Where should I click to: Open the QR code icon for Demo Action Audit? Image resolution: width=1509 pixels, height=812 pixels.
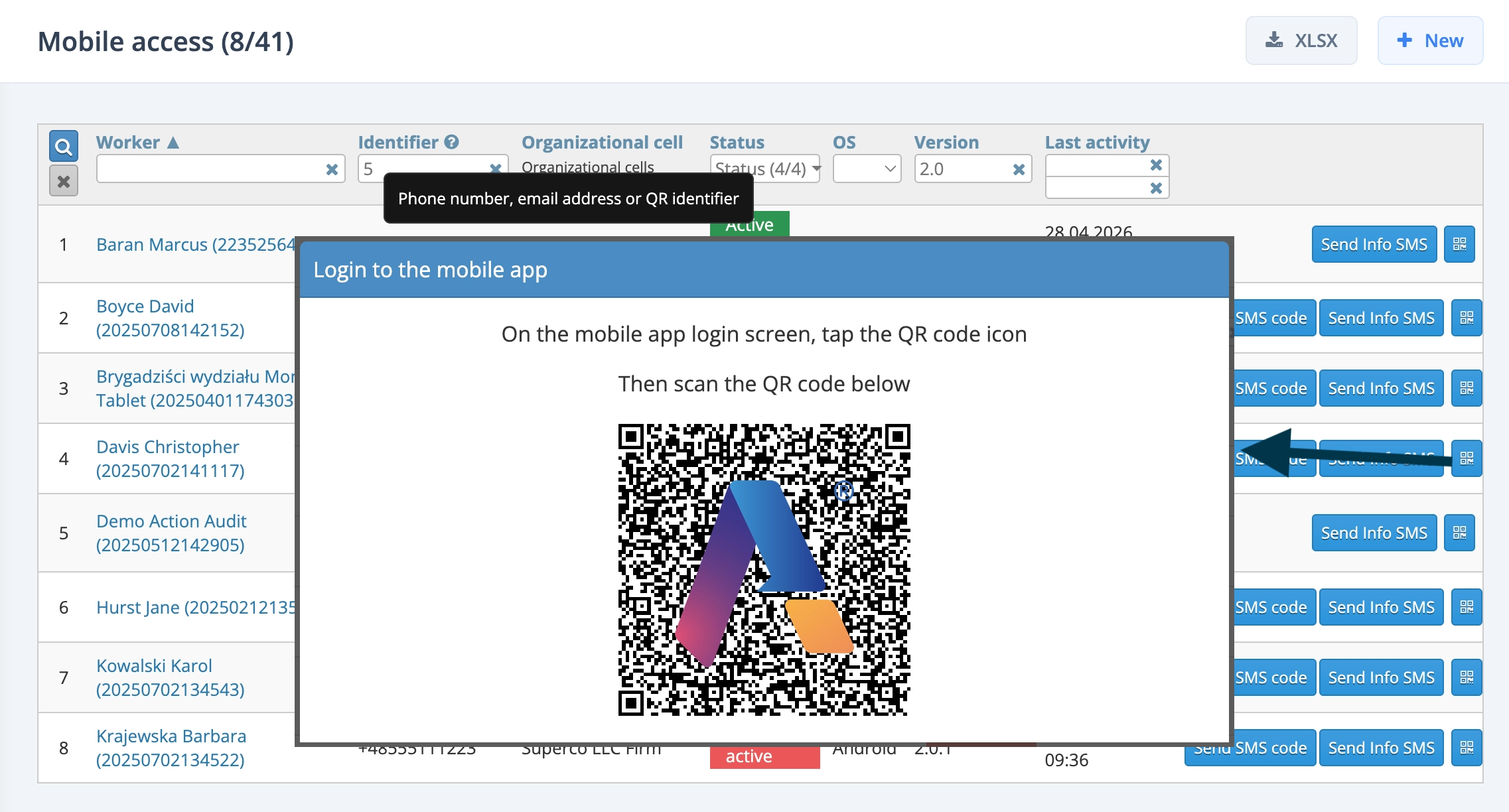point(1459,532)
